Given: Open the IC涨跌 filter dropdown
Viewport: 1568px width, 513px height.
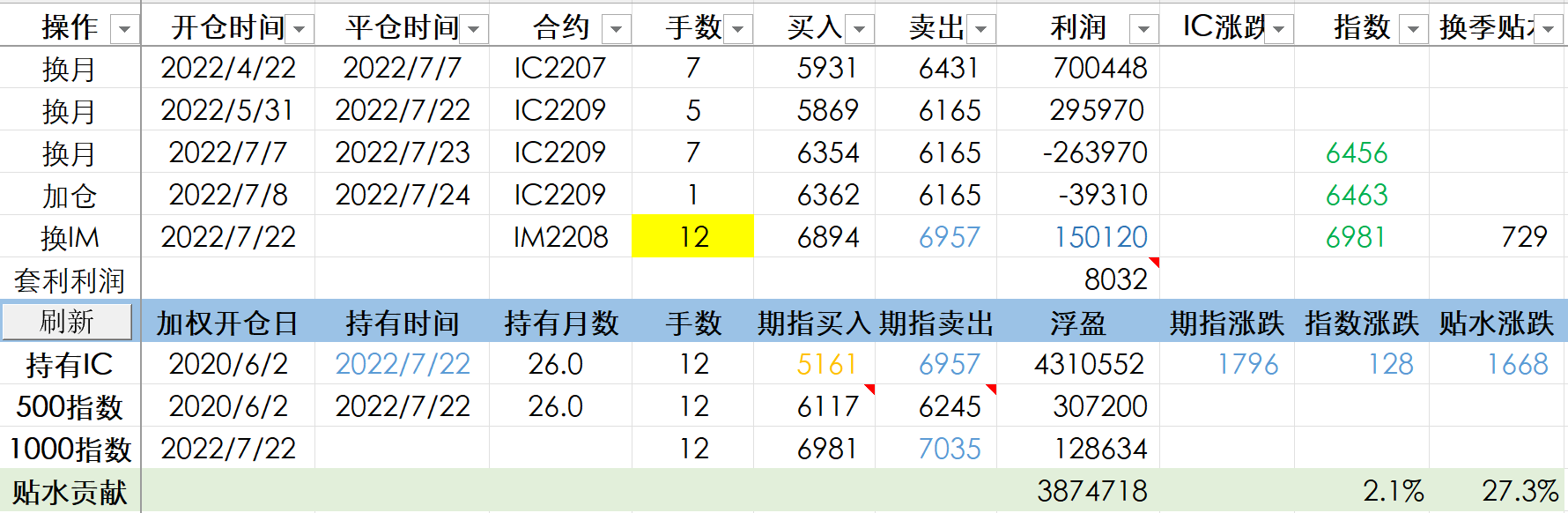Looking at the screenshot, I should [1278, 30].
